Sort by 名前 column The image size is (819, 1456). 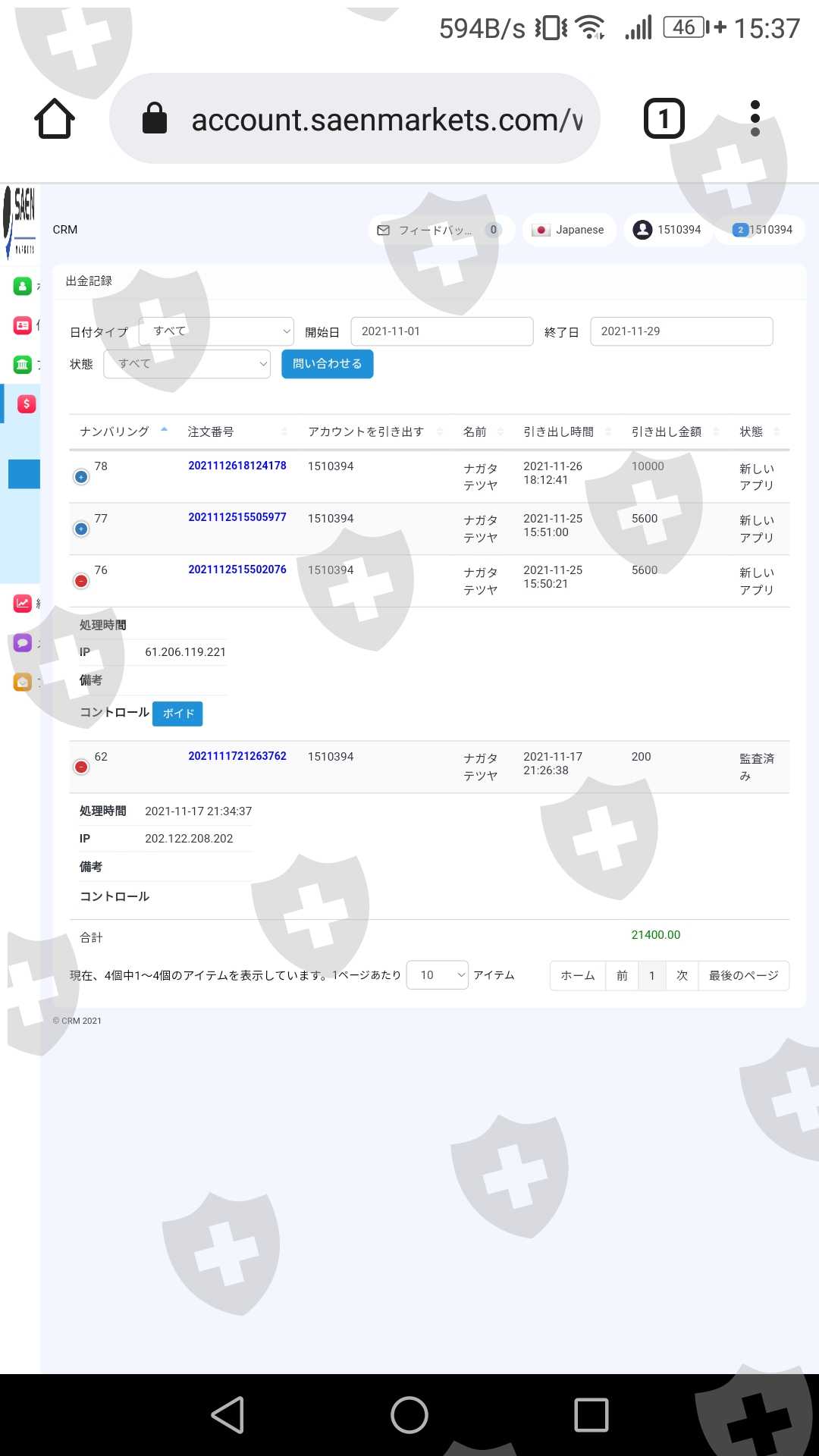(x=482, y=431)
